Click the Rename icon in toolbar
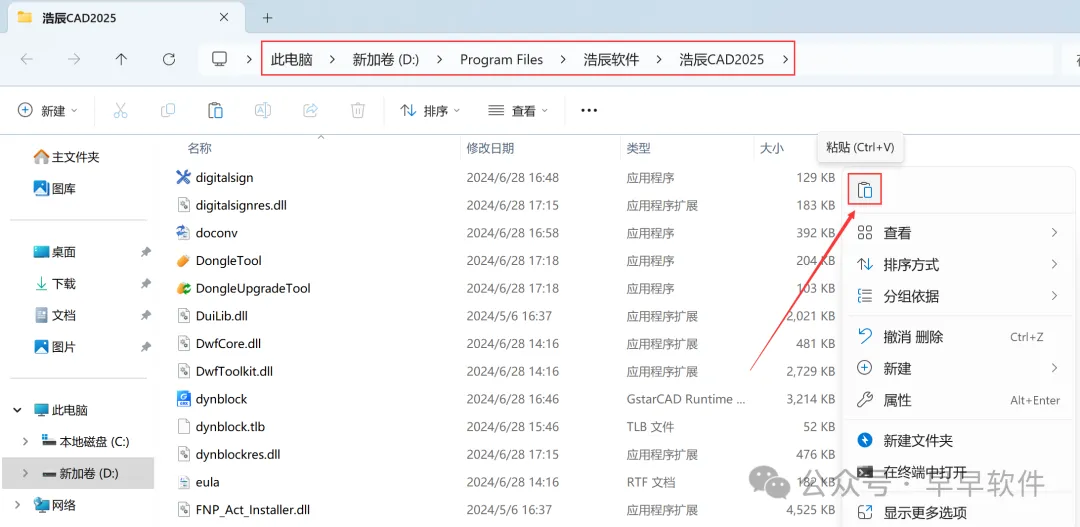Screen dimensions: 1080x527 [x=262, y=110]
